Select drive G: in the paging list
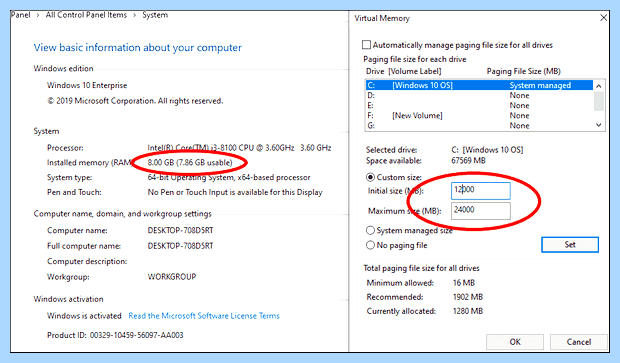The height and width of the screenshot is (363, 620). coord(479,125)
